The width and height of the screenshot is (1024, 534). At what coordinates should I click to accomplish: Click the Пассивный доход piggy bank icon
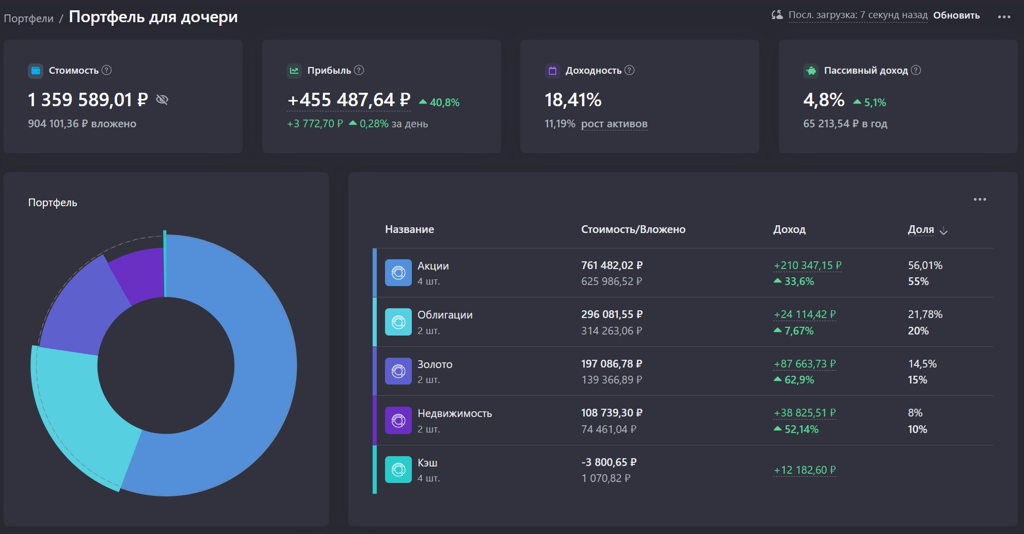tap(810, 71)
